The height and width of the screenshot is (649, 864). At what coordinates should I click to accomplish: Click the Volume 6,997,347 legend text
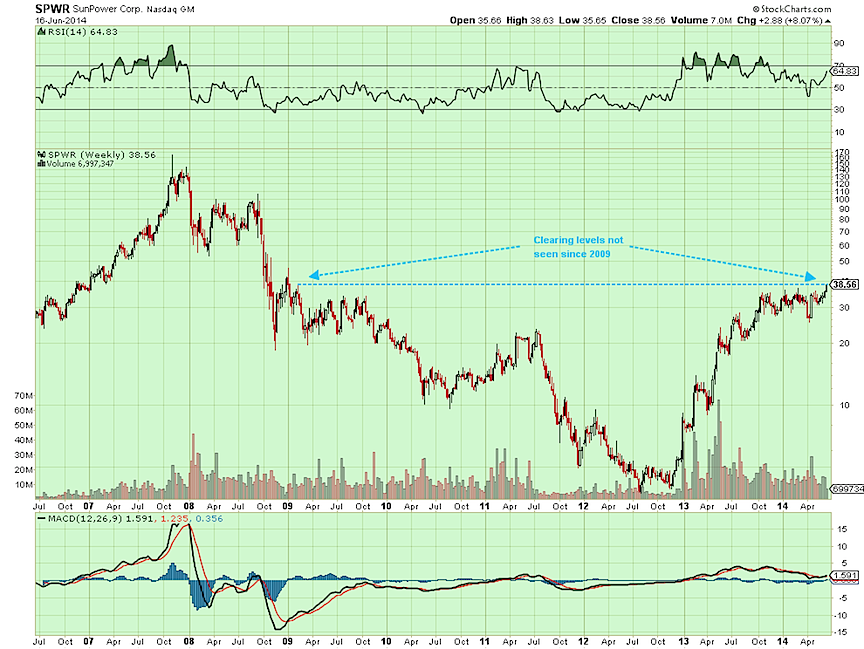(x=80, y=164)
